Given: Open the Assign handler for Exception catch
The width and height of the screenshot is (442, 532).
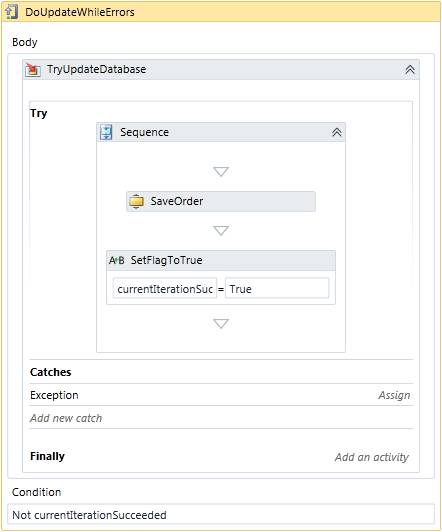Looking at the screenshot, I should pyautogui.click(x=394, y=396).
